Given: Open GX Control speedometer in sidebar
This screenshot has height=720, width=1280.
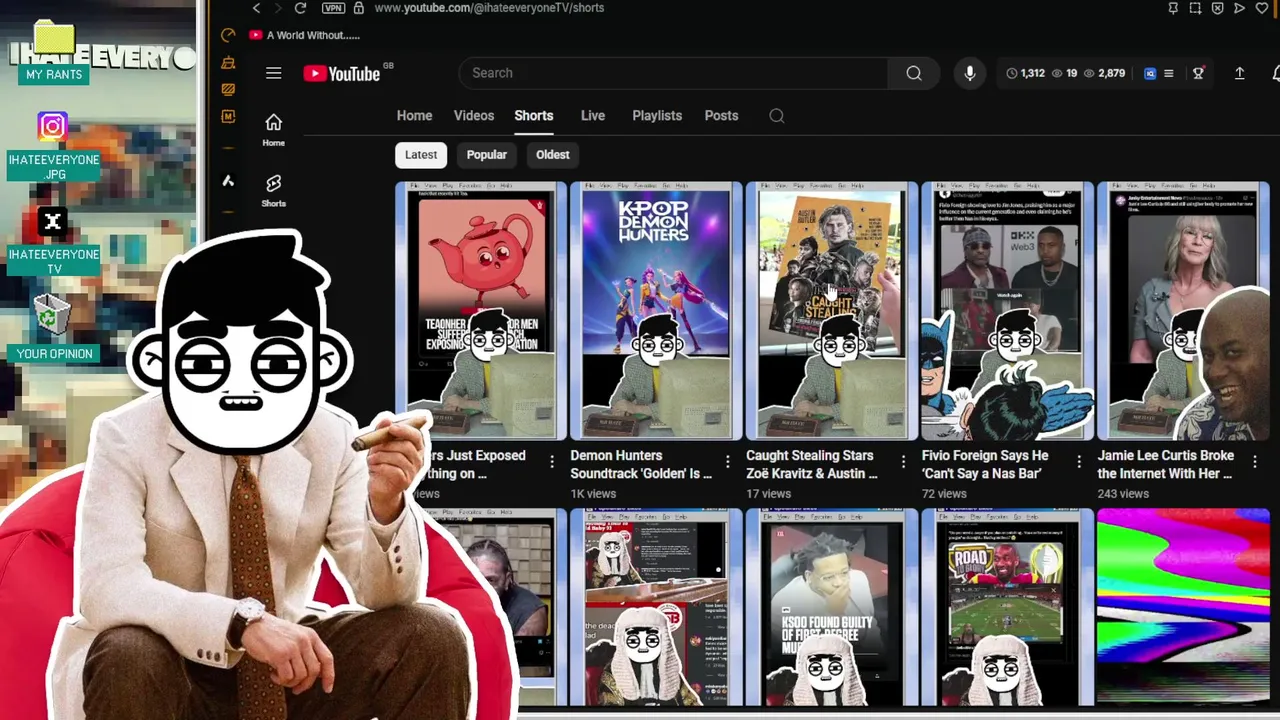Looking at the screenshot, I should (x=228, y=35).
